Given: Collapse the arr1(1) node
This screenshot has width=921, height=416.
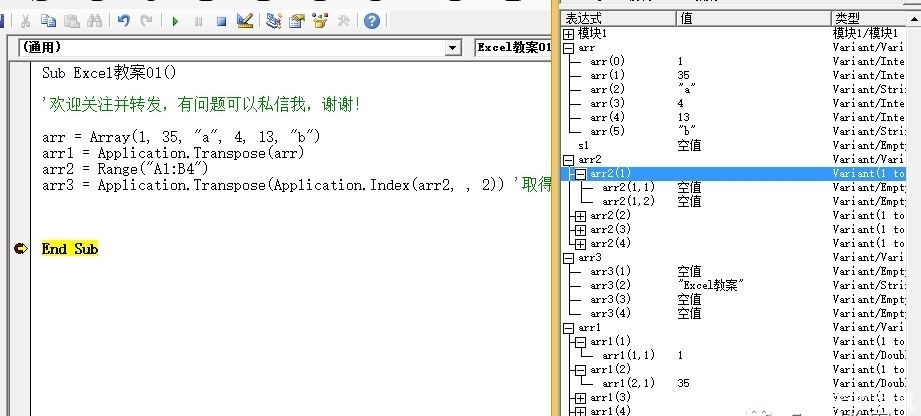Looking at the screenshot, I should point(580,343).
